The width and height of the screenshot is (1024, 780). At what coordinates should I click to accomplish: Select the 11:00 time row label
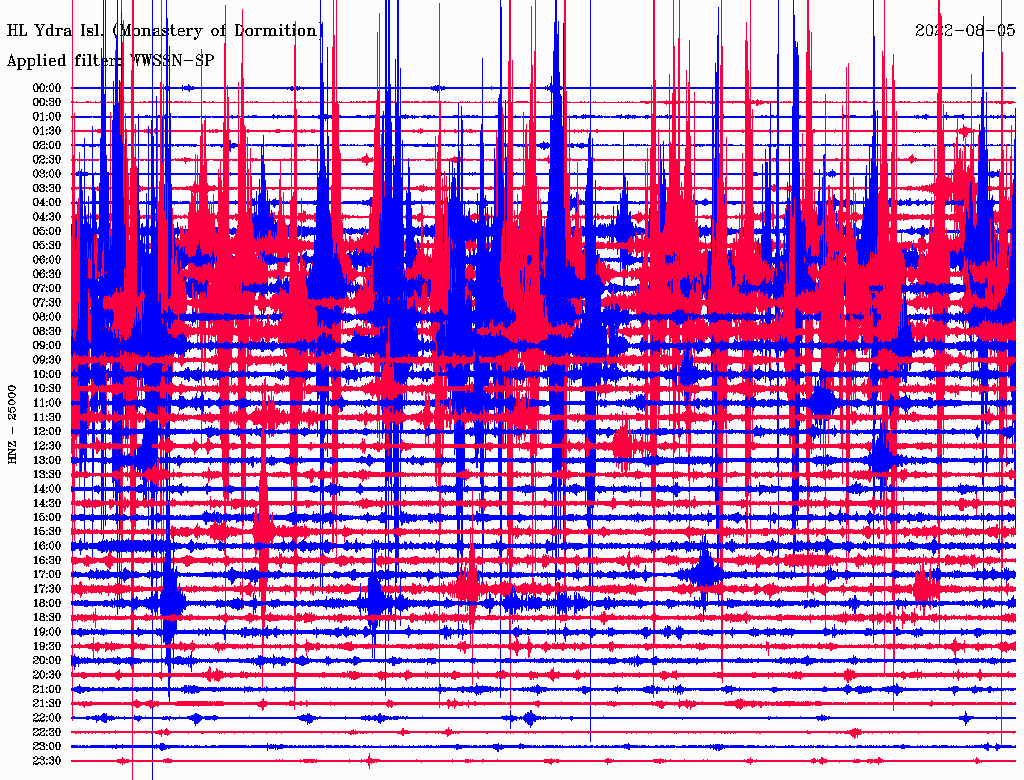click(x=47, y=404)
